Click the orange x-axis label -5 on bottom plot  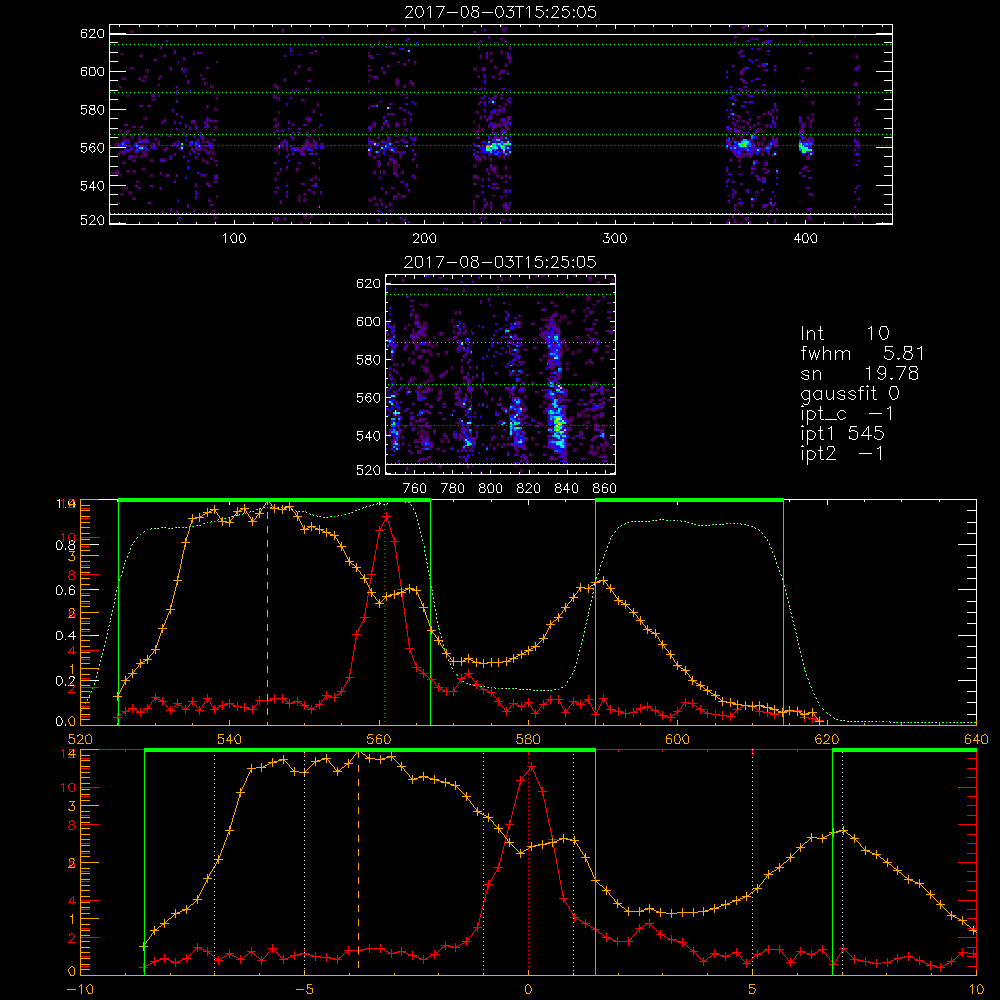pyautogui.click(x=304, y=990)
